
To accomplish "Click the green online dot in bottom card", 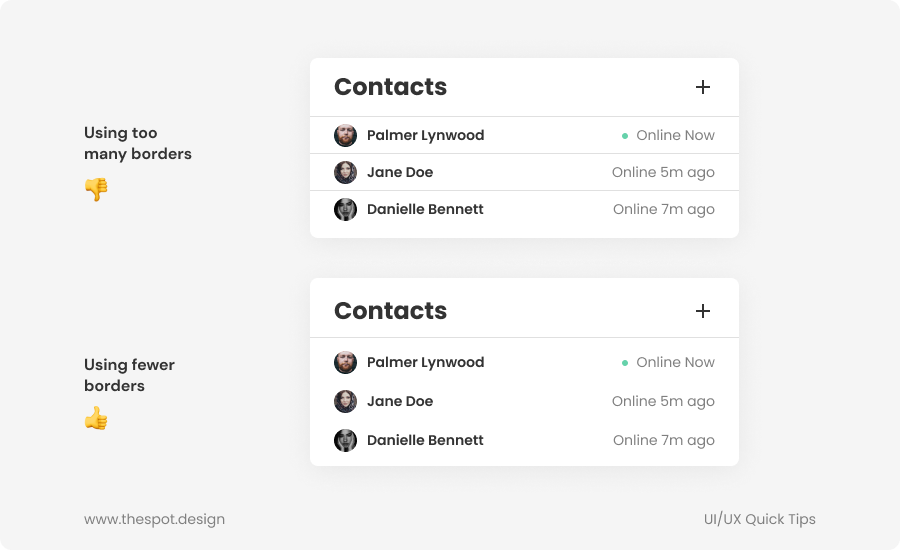I will 625,362.
